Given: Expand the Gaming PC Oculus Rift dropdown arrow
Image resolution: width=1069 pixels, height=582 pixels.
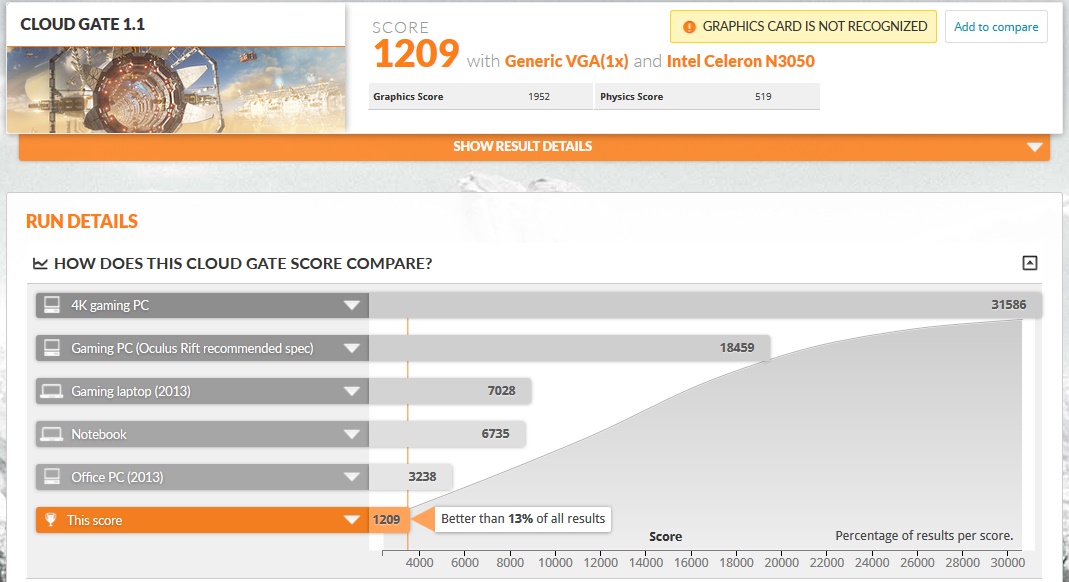Looking at the screenshot, I should [x=352, y=348].
